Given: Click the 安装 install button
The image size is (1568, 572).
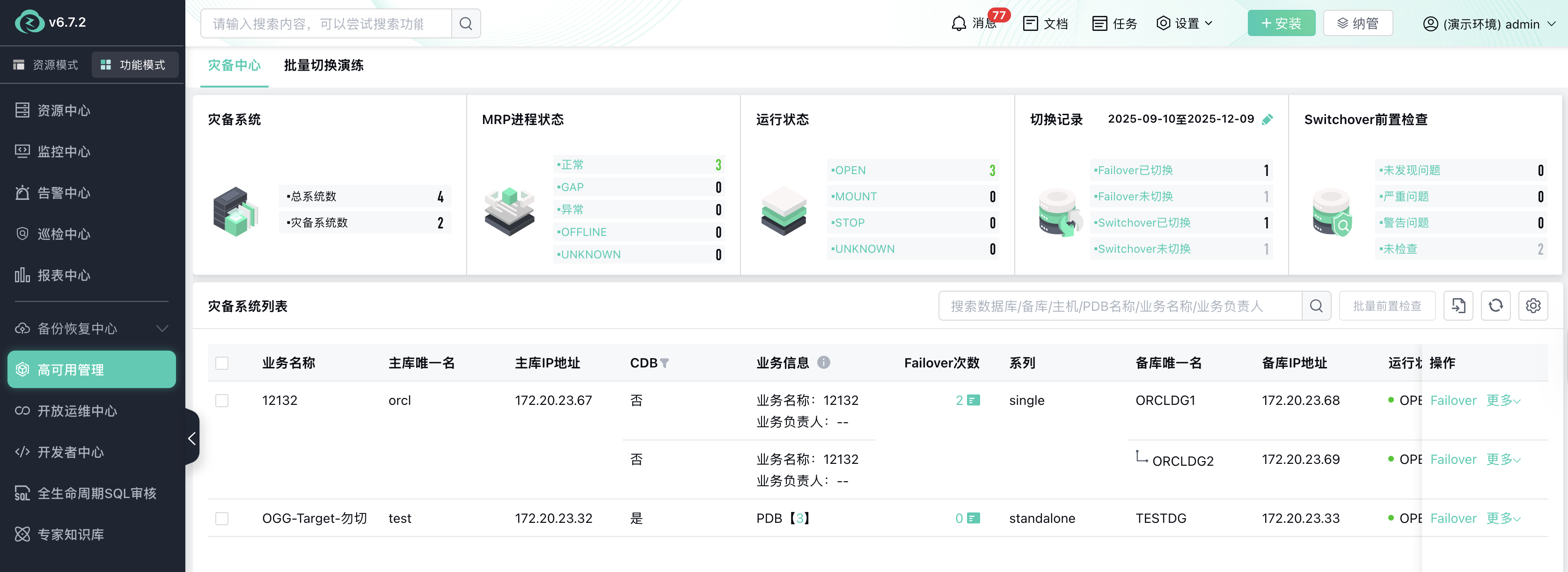Looking at the screenshot, I should (1281, 23).
